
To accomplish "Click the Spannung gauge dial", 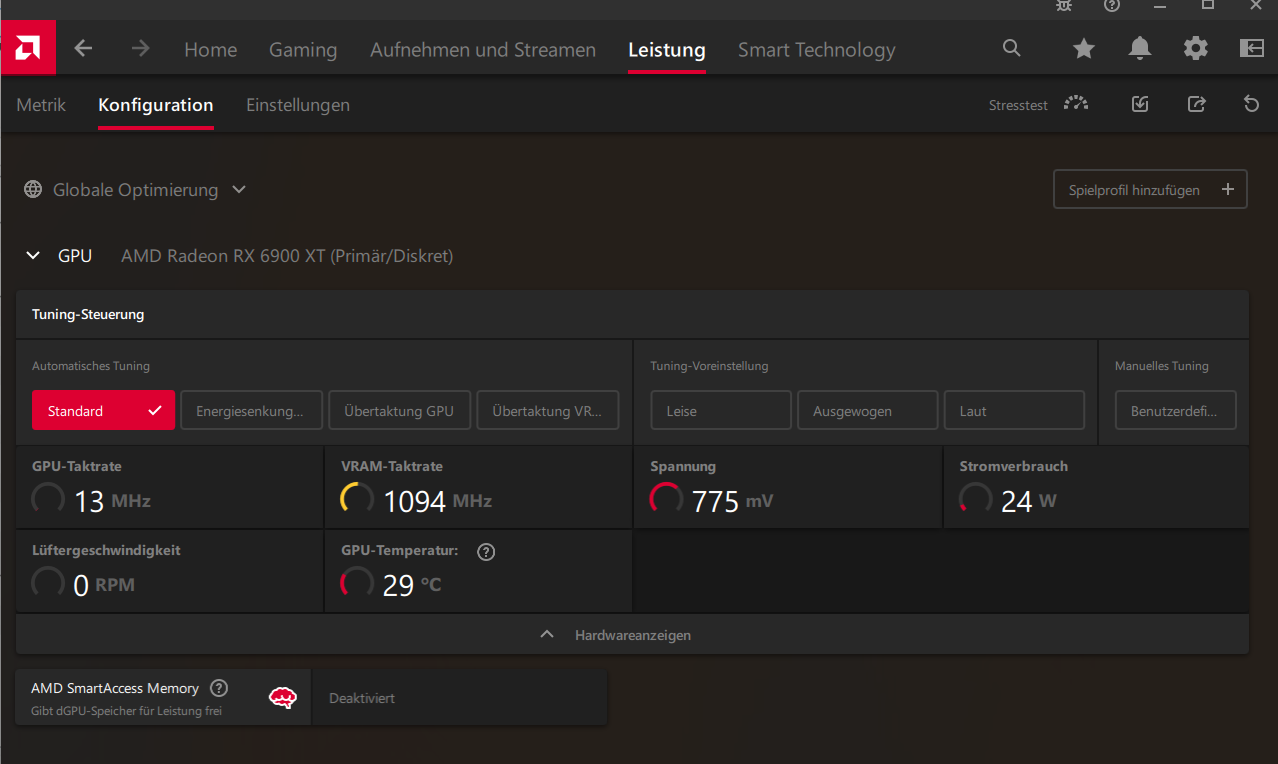I will [x=666, y=499].
